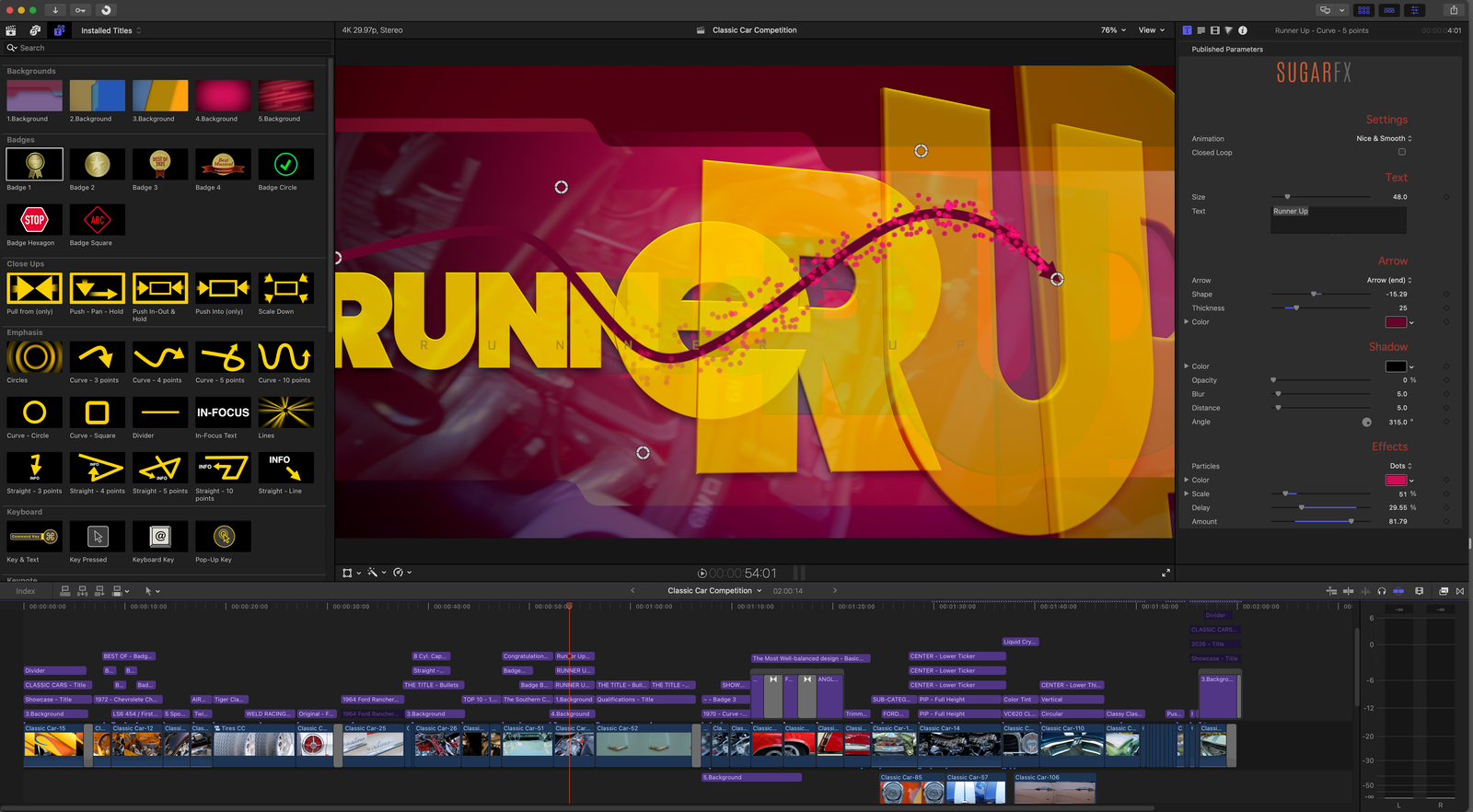Enable the Closed Loop checkbox
Viewport: 1473px width, 812px height.
click(x=1402, y=152)
